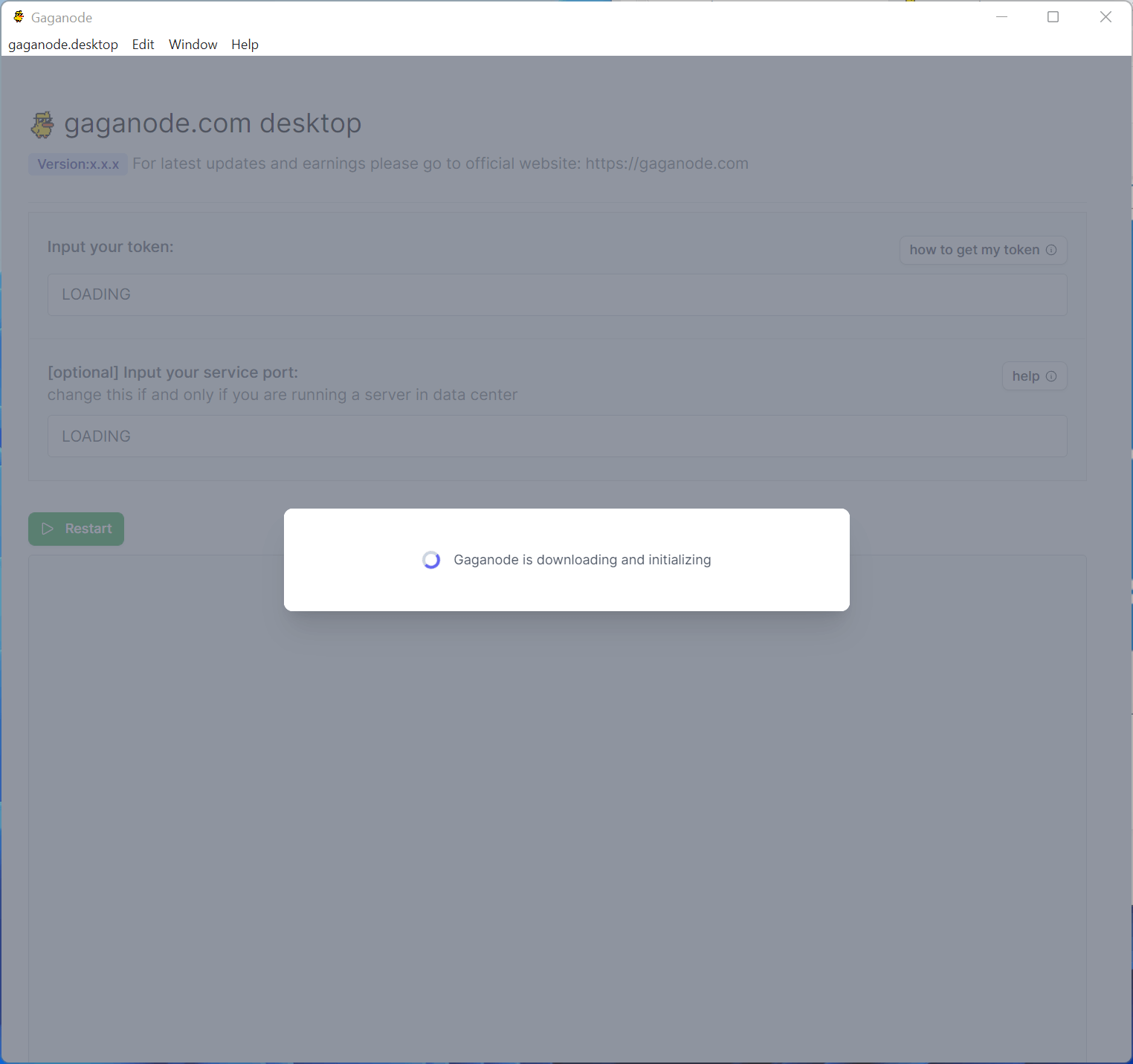Click the 'help' button text for service port
This screenshot has height=1064, width=1133.
click(x=1025, y=376)
